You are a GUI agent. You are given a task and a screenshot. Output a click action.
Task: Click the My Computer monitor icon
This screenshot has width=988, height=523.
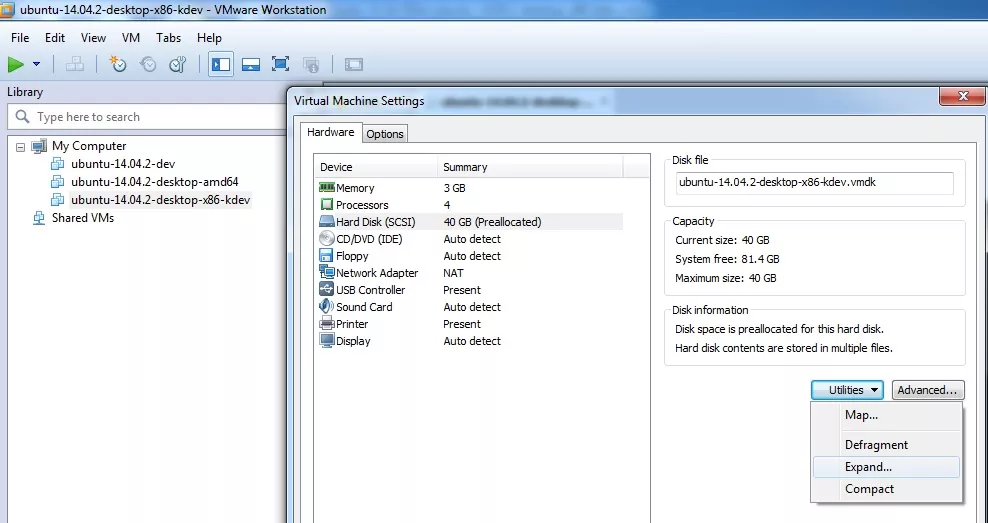39,146
